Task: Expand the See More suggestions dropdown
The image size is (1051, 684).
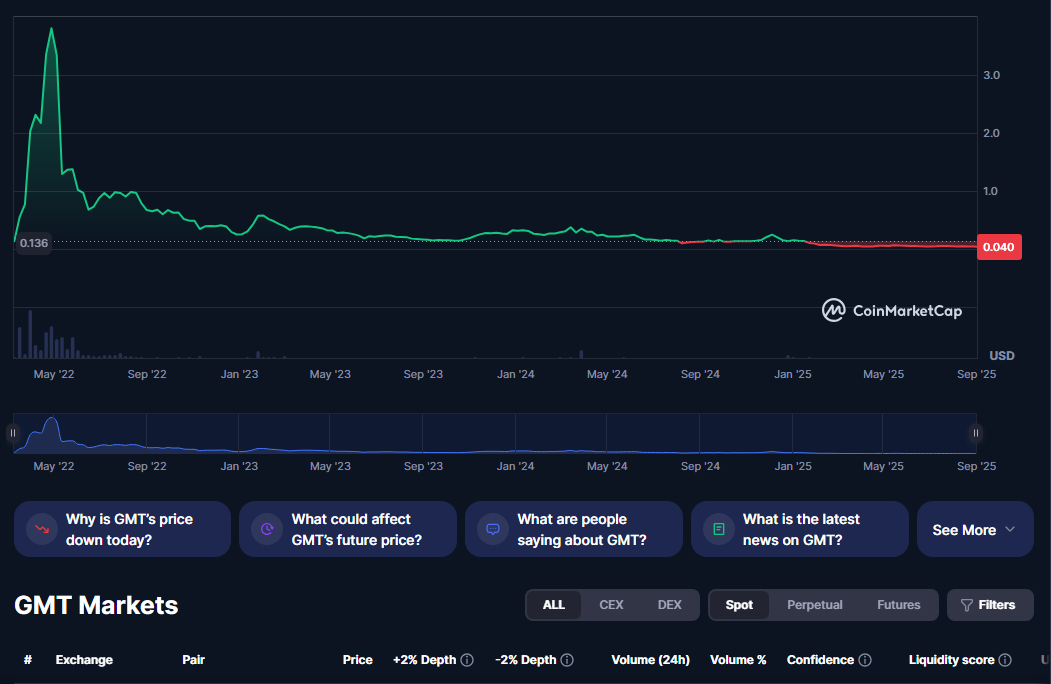Action: (975, 529)
